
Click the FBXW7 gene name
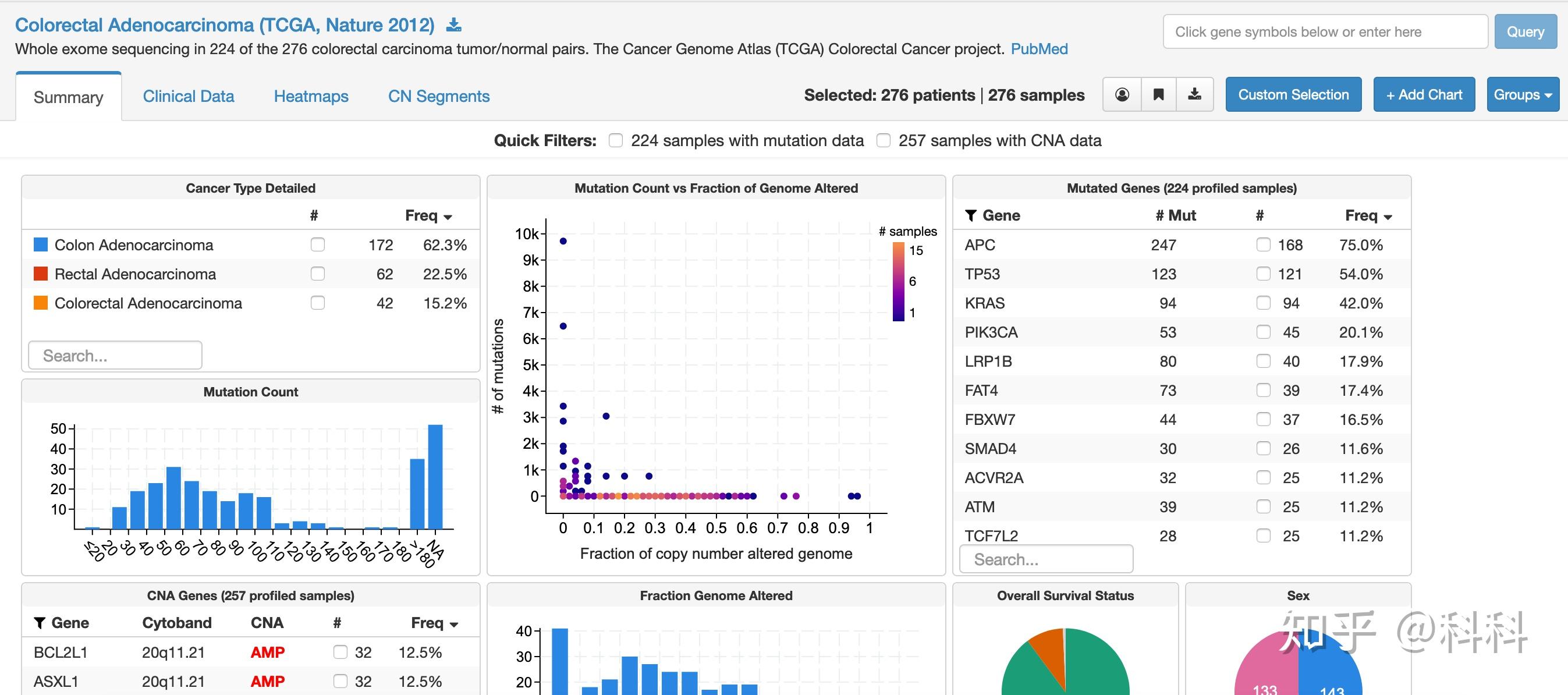989,419
